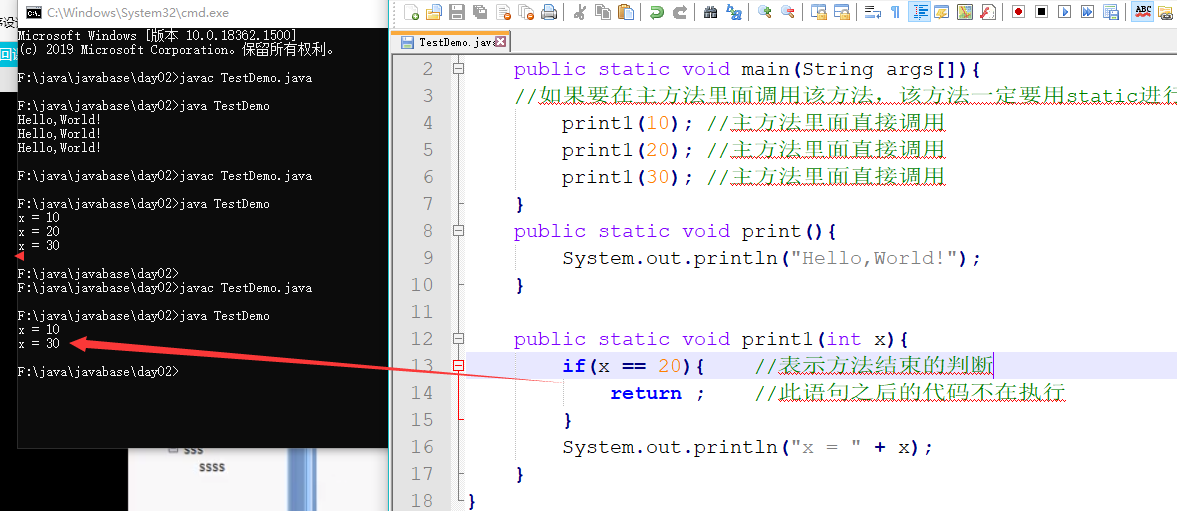Click line number 4 in margin

point(428,123)
